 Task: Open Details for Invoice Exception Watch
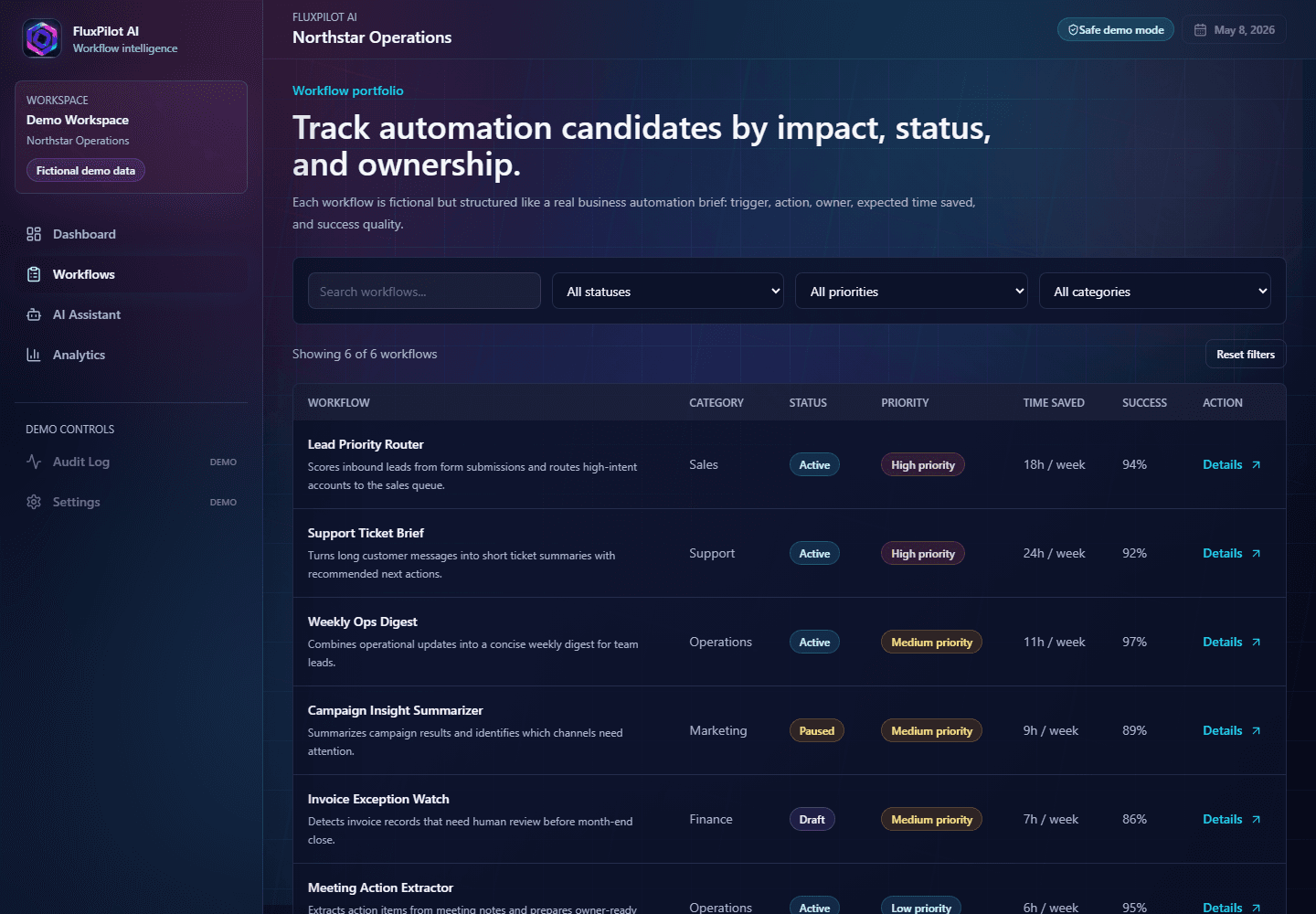point(1231,819)
